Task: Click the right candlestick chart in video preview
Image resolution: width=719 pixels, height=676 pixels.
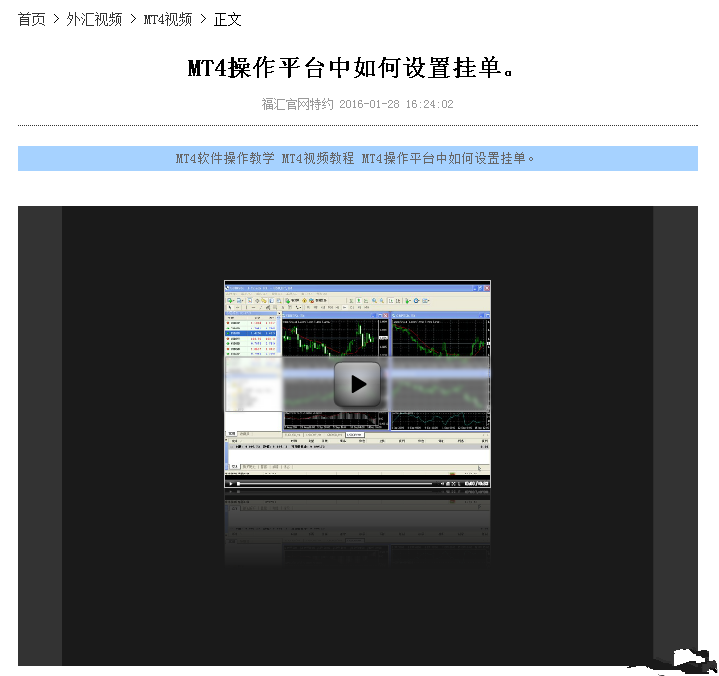Action: (x=440, y=342)
